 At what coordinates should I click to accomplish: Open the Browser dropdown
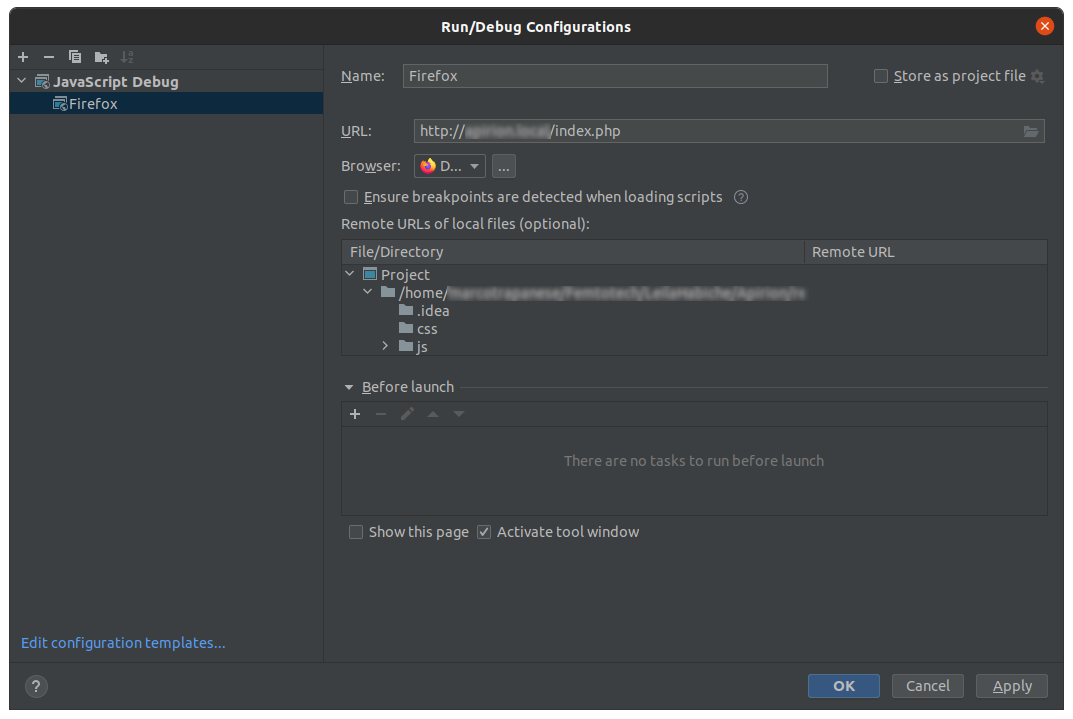tap(450, 166)
